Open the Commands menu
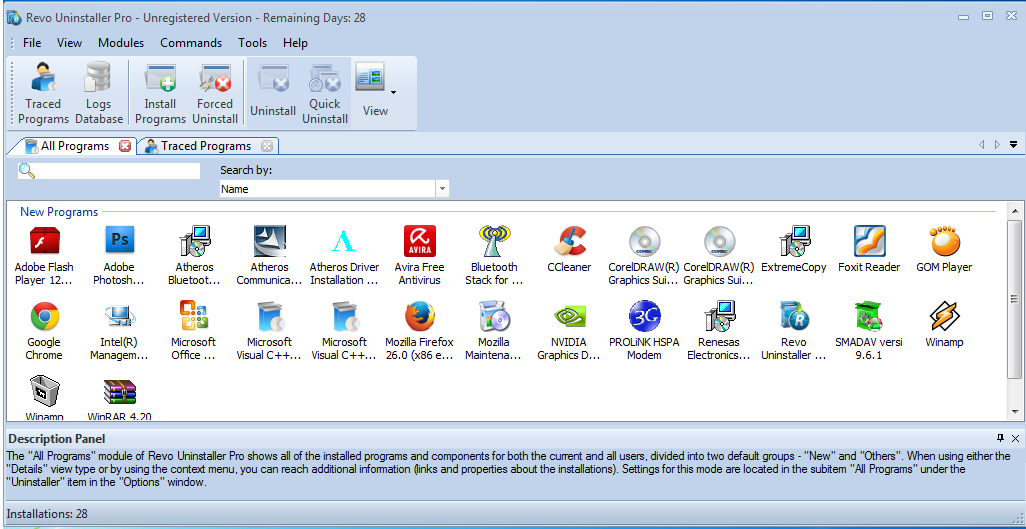This screenshot has height=529, width=1026. point(191,43)
